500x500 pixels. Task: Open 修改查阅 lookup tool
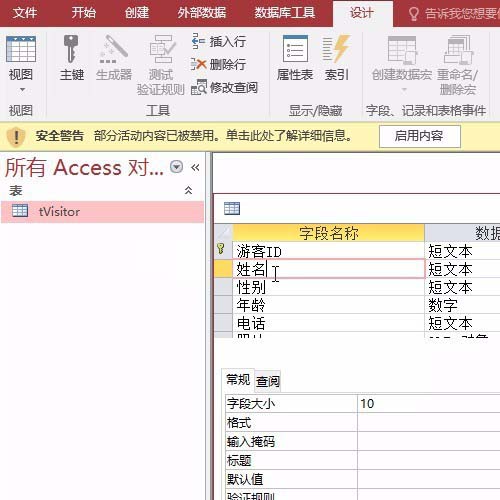tap(224, 87)
